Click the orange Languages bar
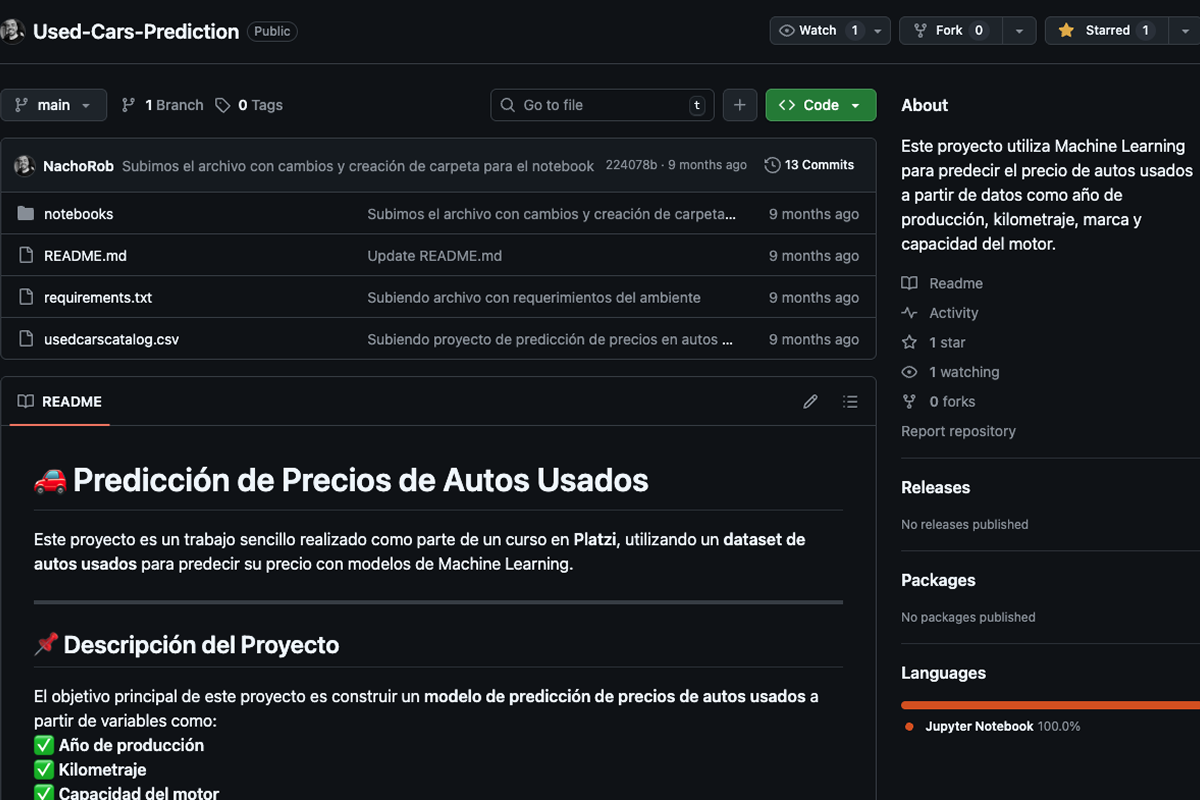This screenshot has height=800, width=1200. click(x=1050, y=705)
